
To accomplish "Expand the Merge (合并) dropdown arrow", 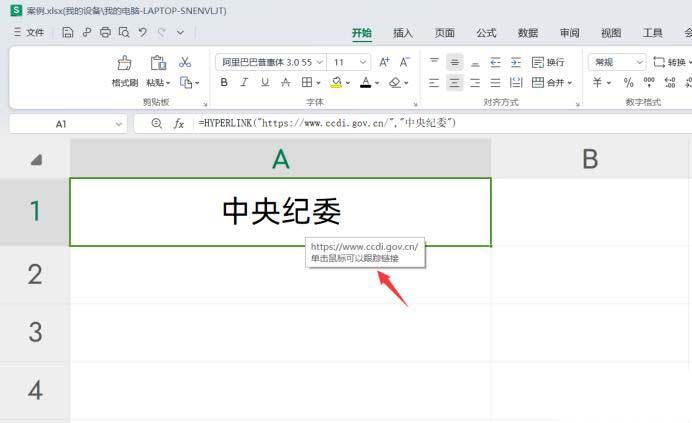I will pos(570,83).
